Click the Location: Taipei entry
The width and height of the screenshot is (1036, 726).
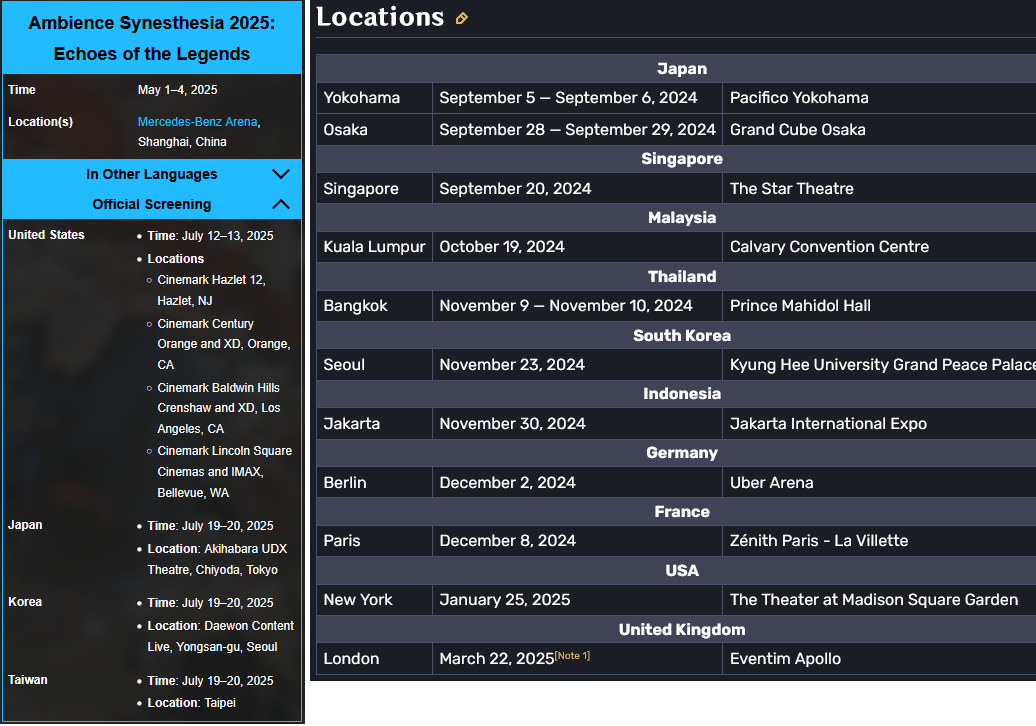[191, 703]
